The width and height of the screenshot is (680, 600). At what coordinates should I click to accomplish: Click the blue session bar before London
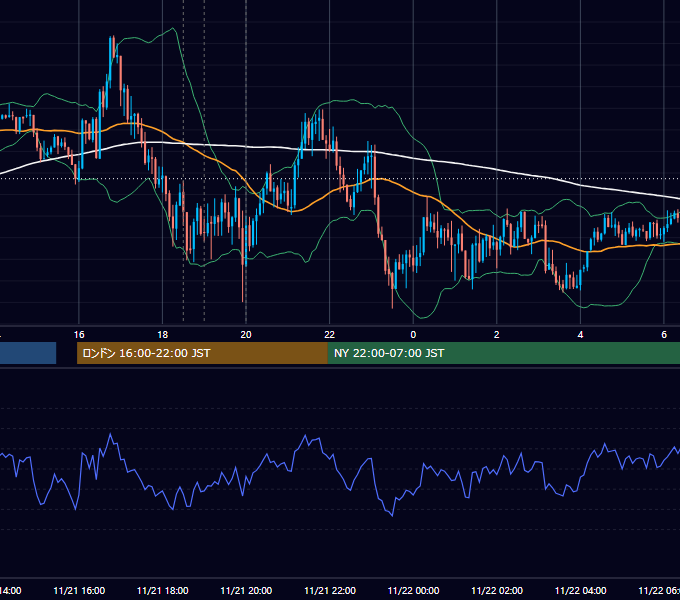pos(28,353)
